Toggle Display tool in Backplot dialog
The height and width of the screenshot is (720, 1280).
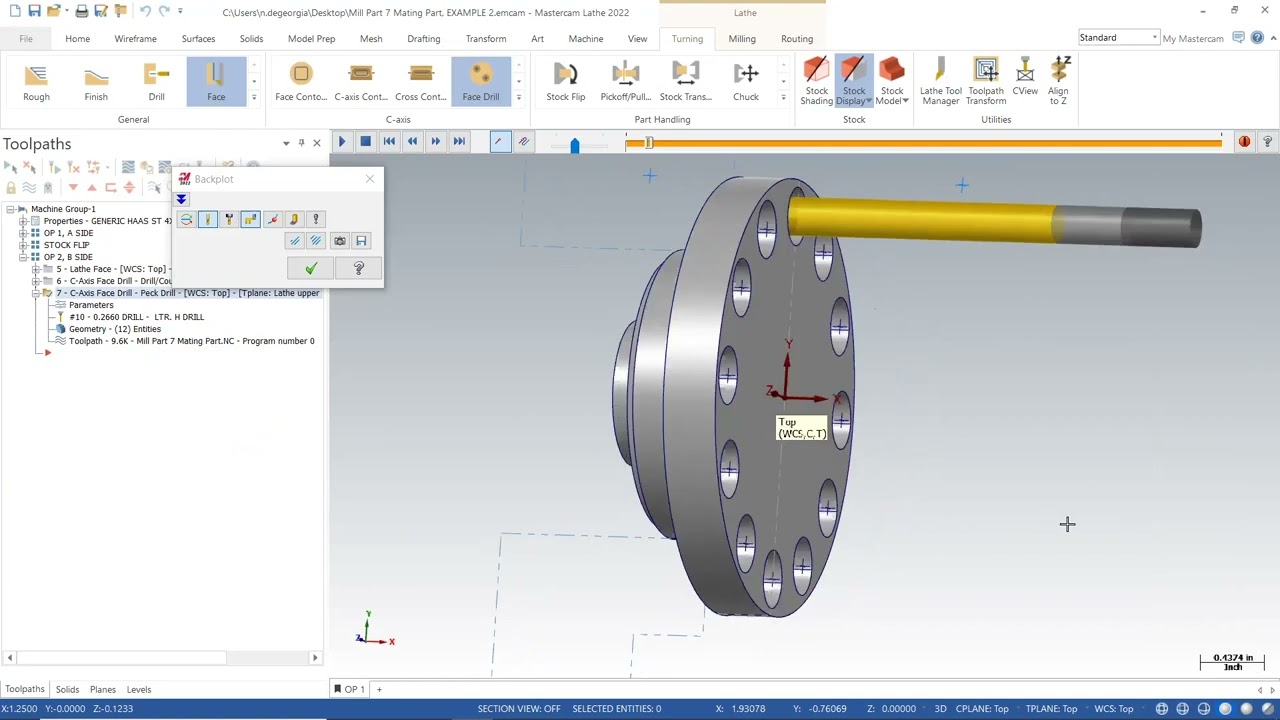click(x=207, y=219)
